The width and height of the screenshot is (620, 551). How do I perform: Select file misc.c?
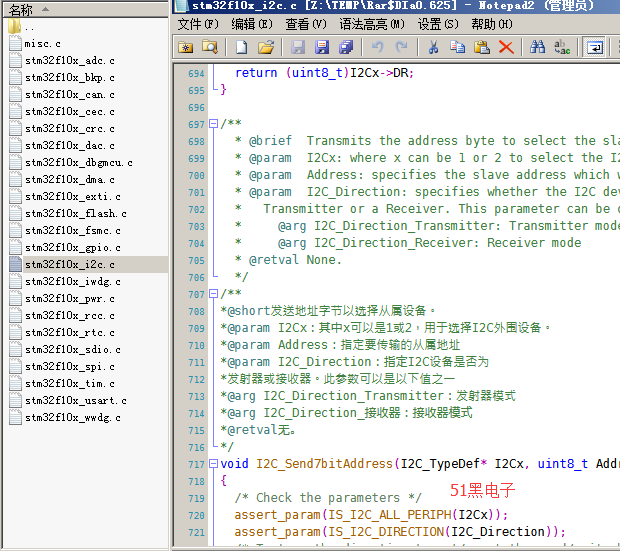[42, 44]
